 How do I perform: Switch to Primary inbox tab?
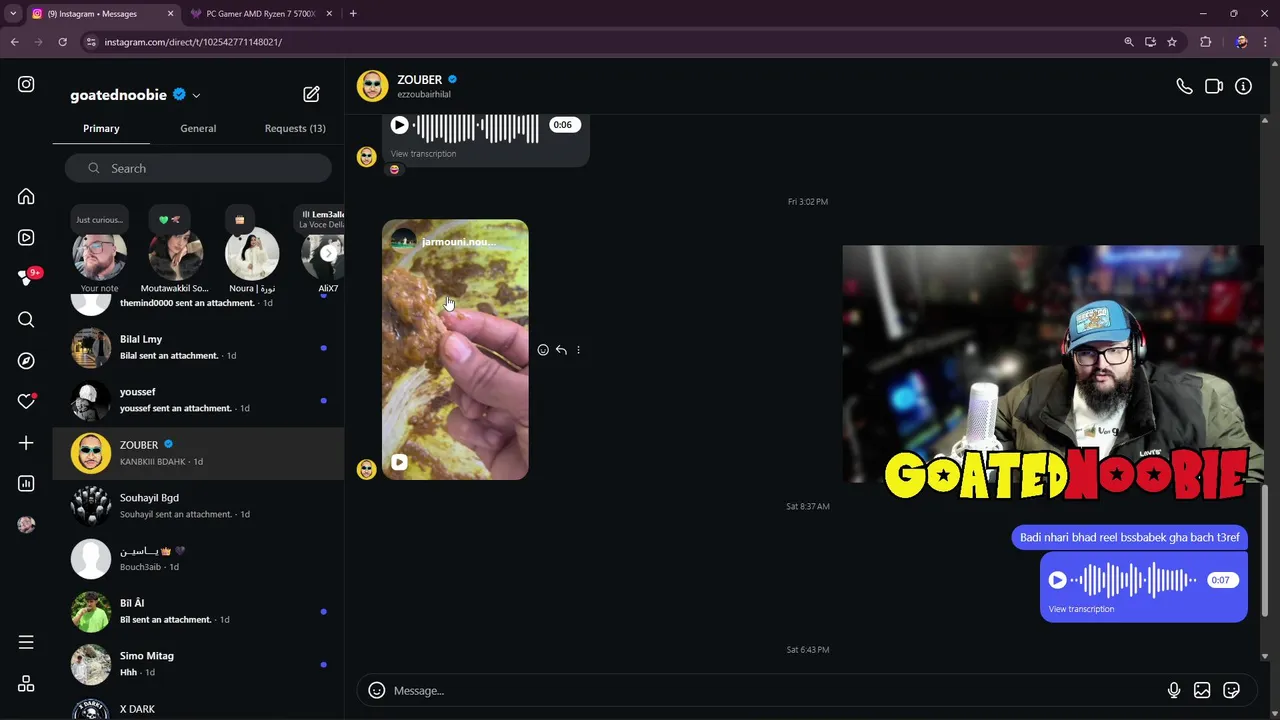[101, 128]
